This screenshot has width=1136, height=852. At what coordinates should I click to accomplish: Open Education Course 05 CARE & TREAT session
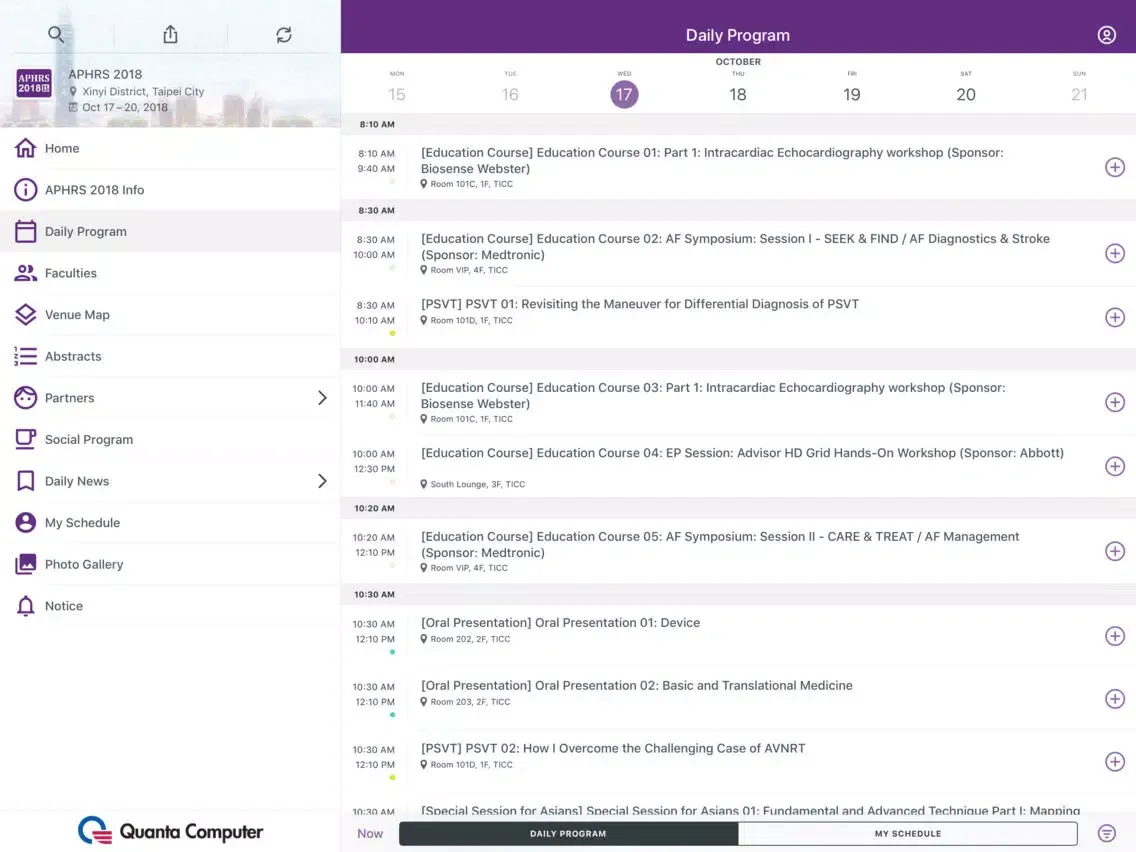pos(738,551)
